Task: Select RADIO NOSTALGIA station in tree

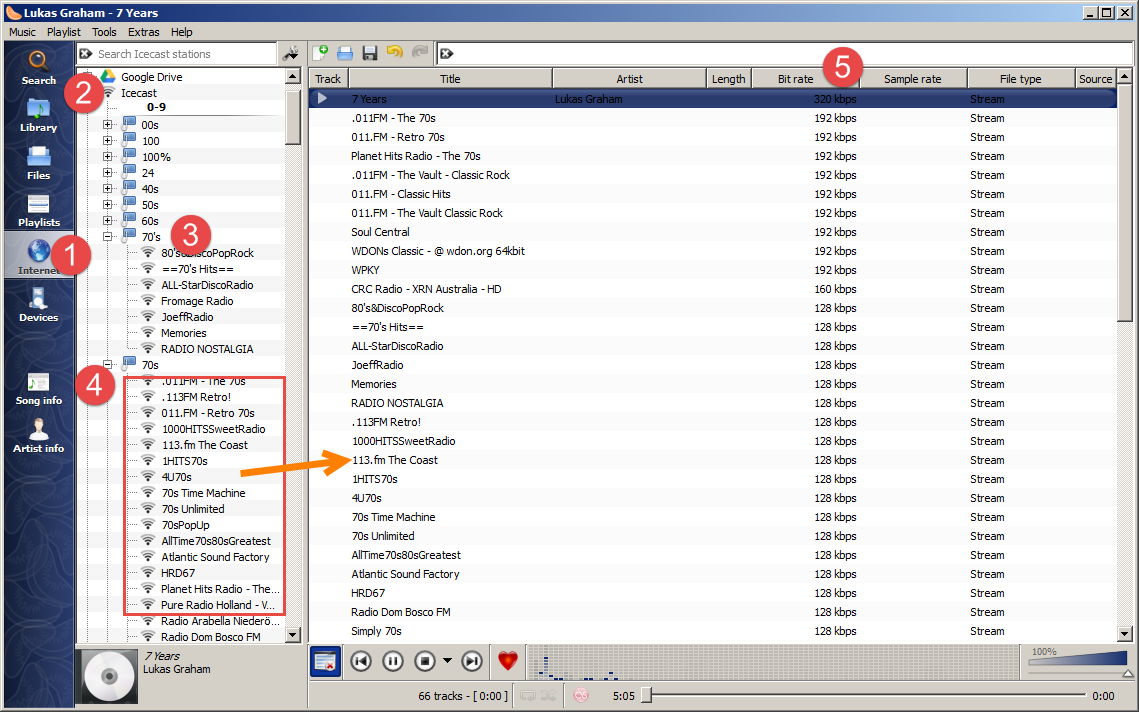Action: point(207,349)
